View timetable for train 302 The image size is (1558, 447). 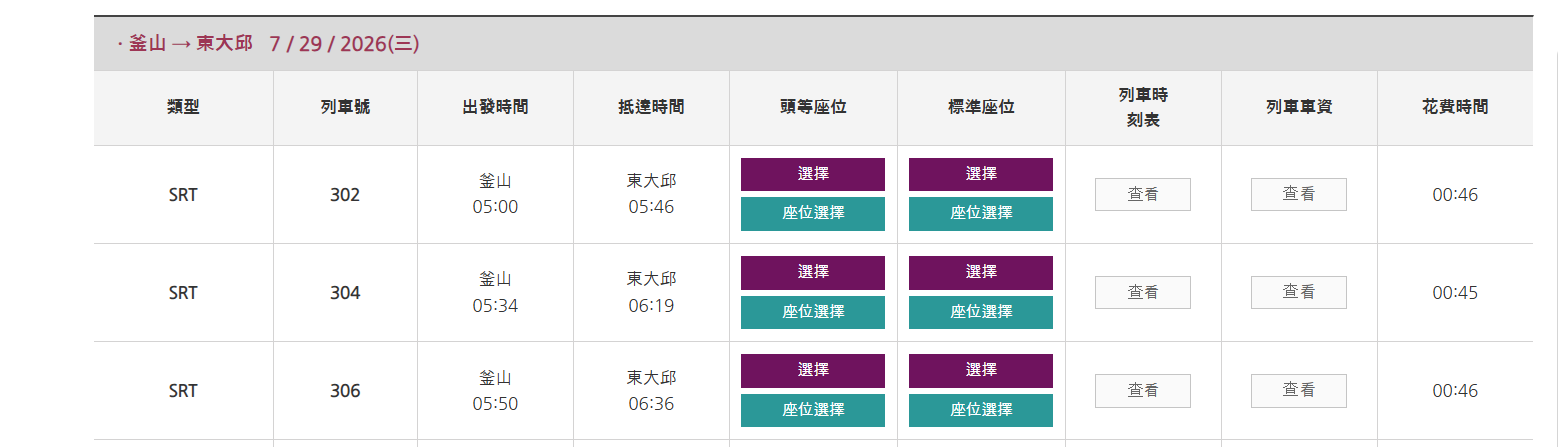pos(1142,194)
